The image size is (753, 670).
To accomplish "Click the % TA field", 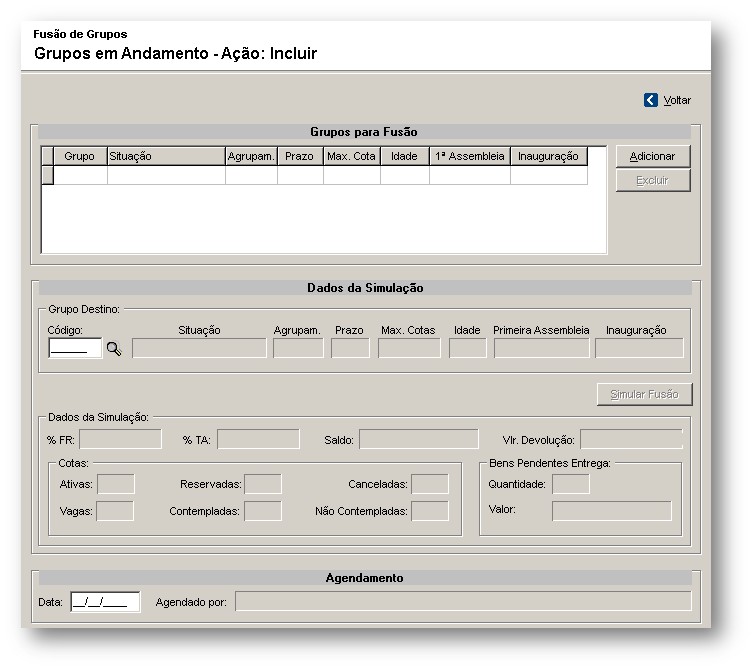I will [258, 439].
